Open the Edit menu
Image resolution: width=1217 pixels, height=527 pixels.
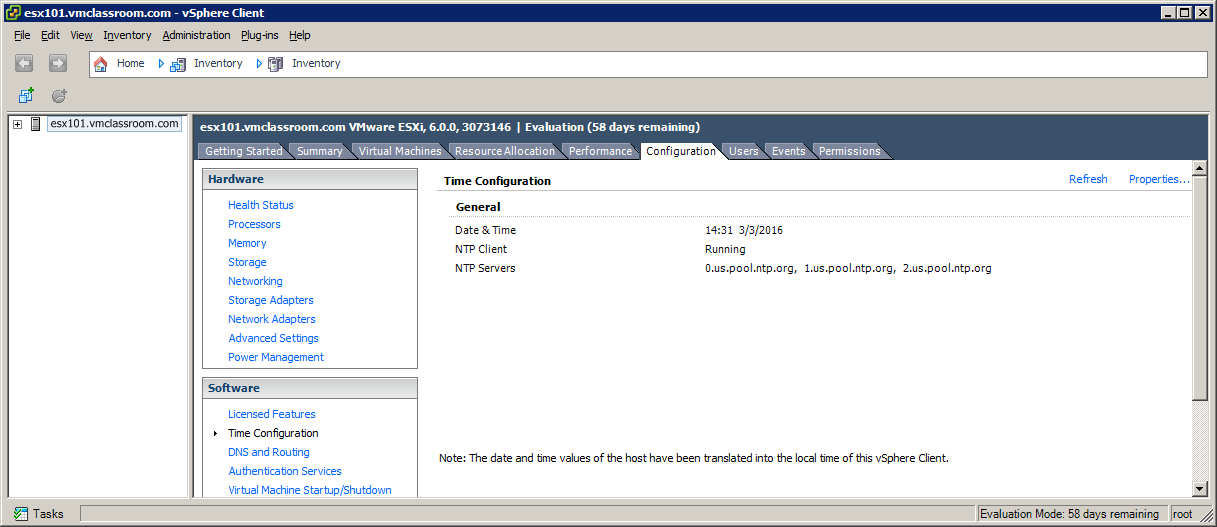[50, 35]
